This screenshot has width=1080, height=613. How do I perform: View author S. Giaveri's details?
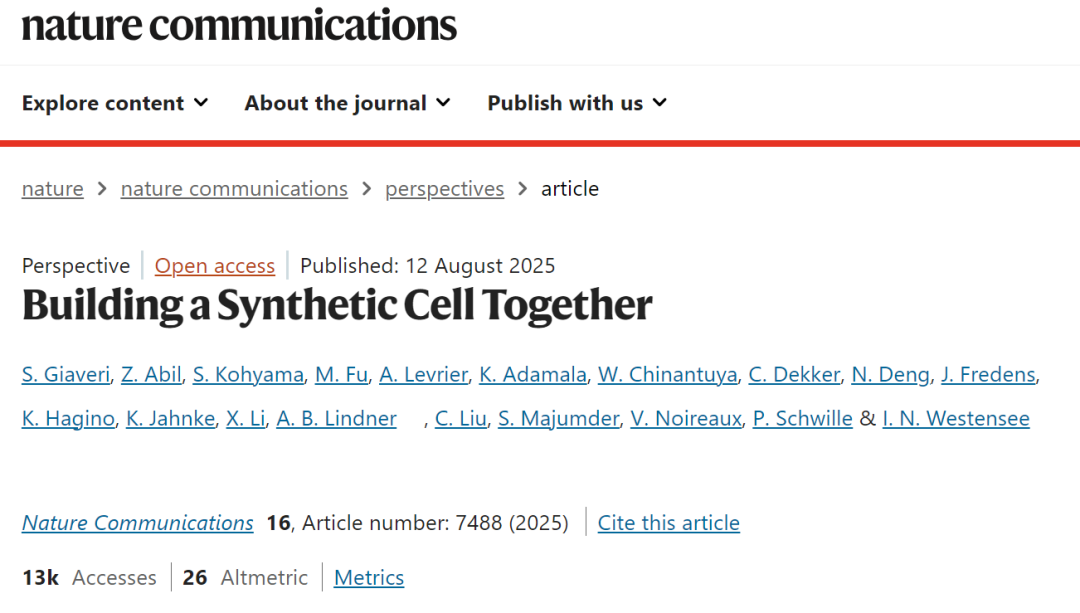(x=65, y=375)
